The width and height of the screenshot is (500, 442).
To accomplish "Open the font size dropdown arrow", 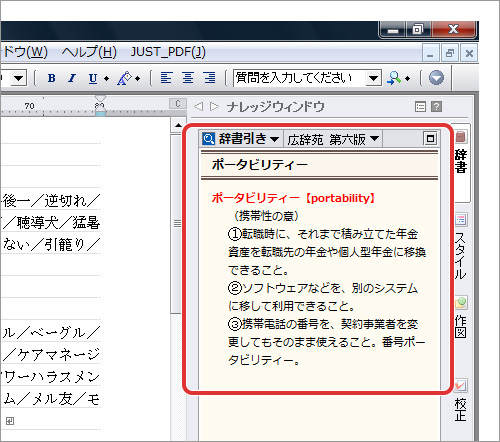I will coord(18,78).
